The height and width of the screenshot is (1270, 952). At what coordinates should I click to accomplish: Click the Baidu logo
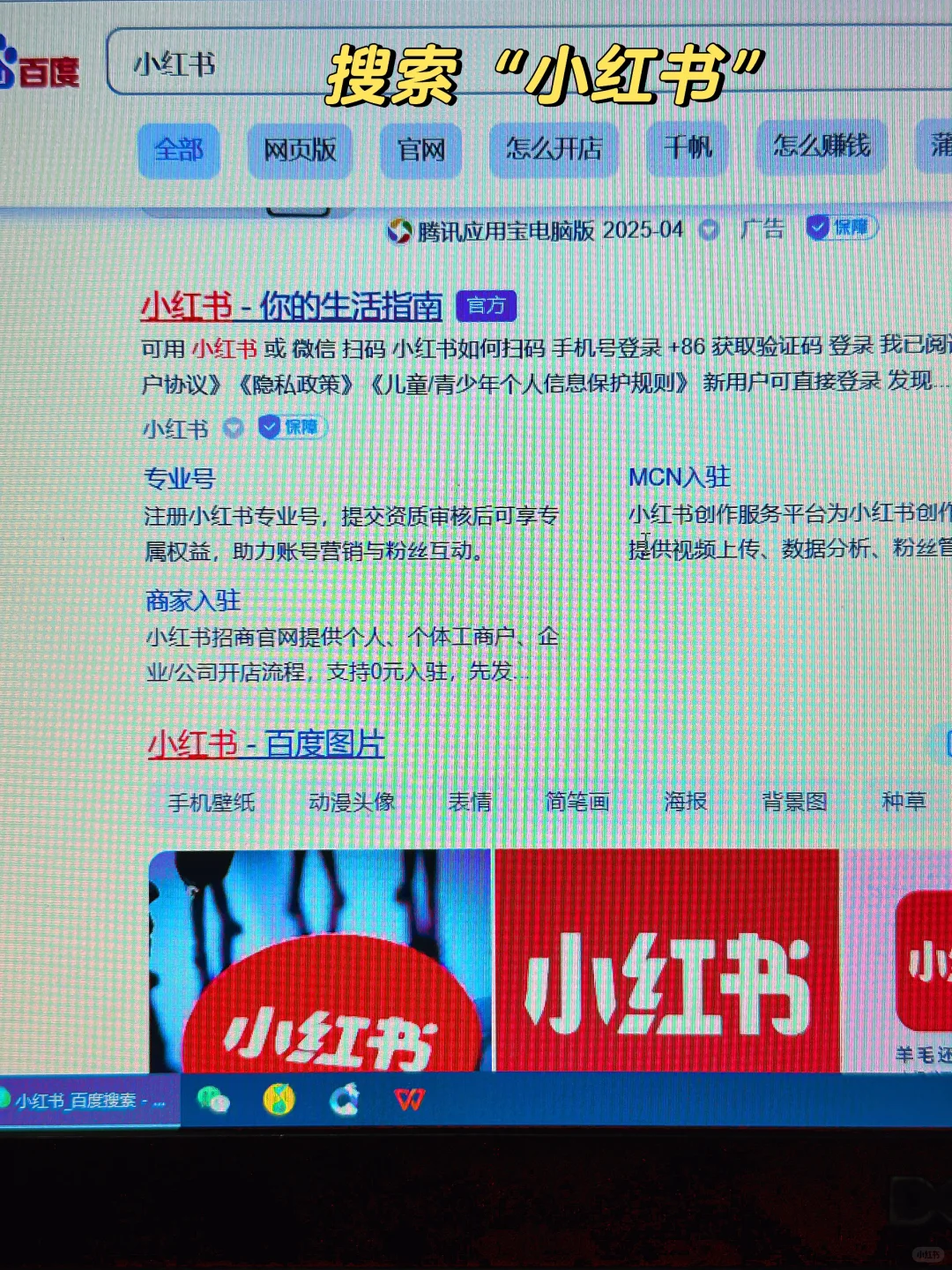pos(40,64)
